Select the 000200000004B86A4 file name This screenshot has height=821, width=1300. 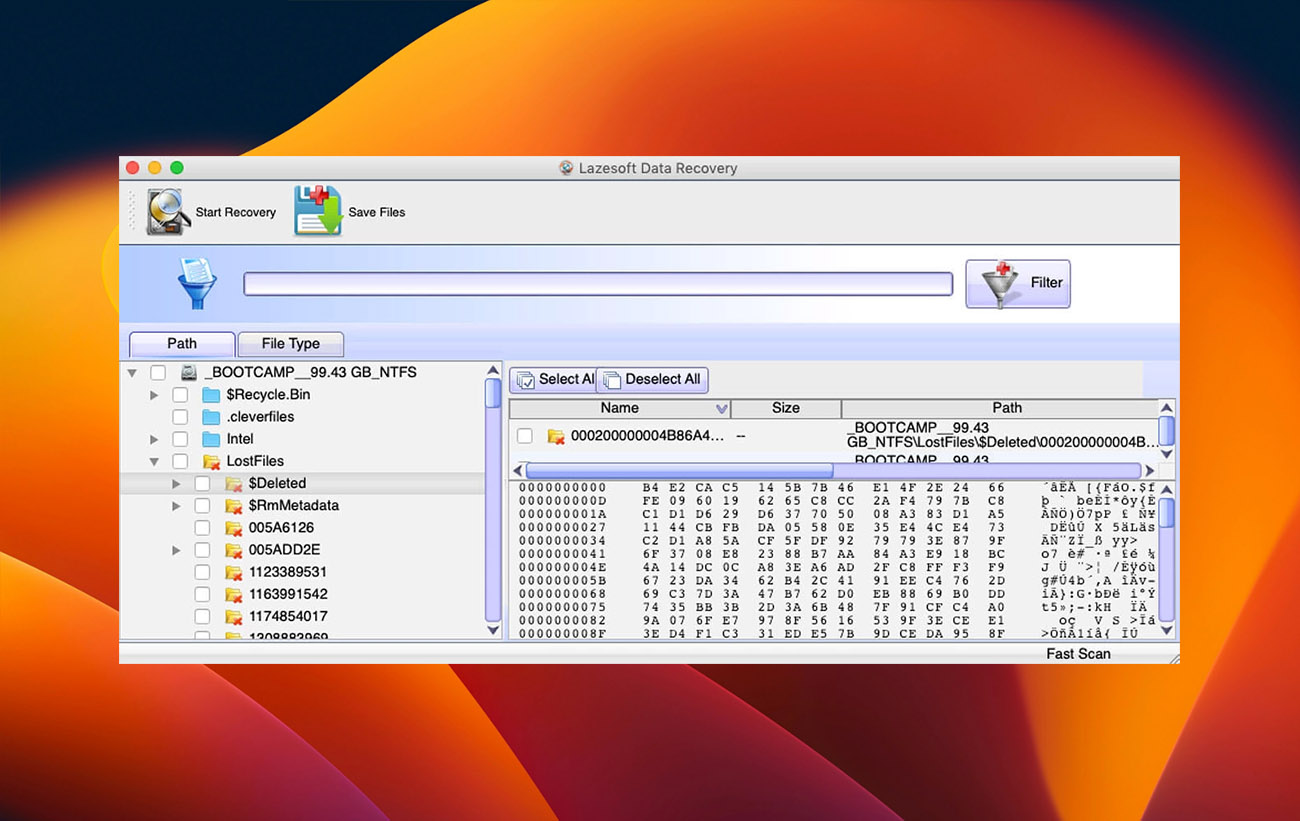(x=647, y=436)
